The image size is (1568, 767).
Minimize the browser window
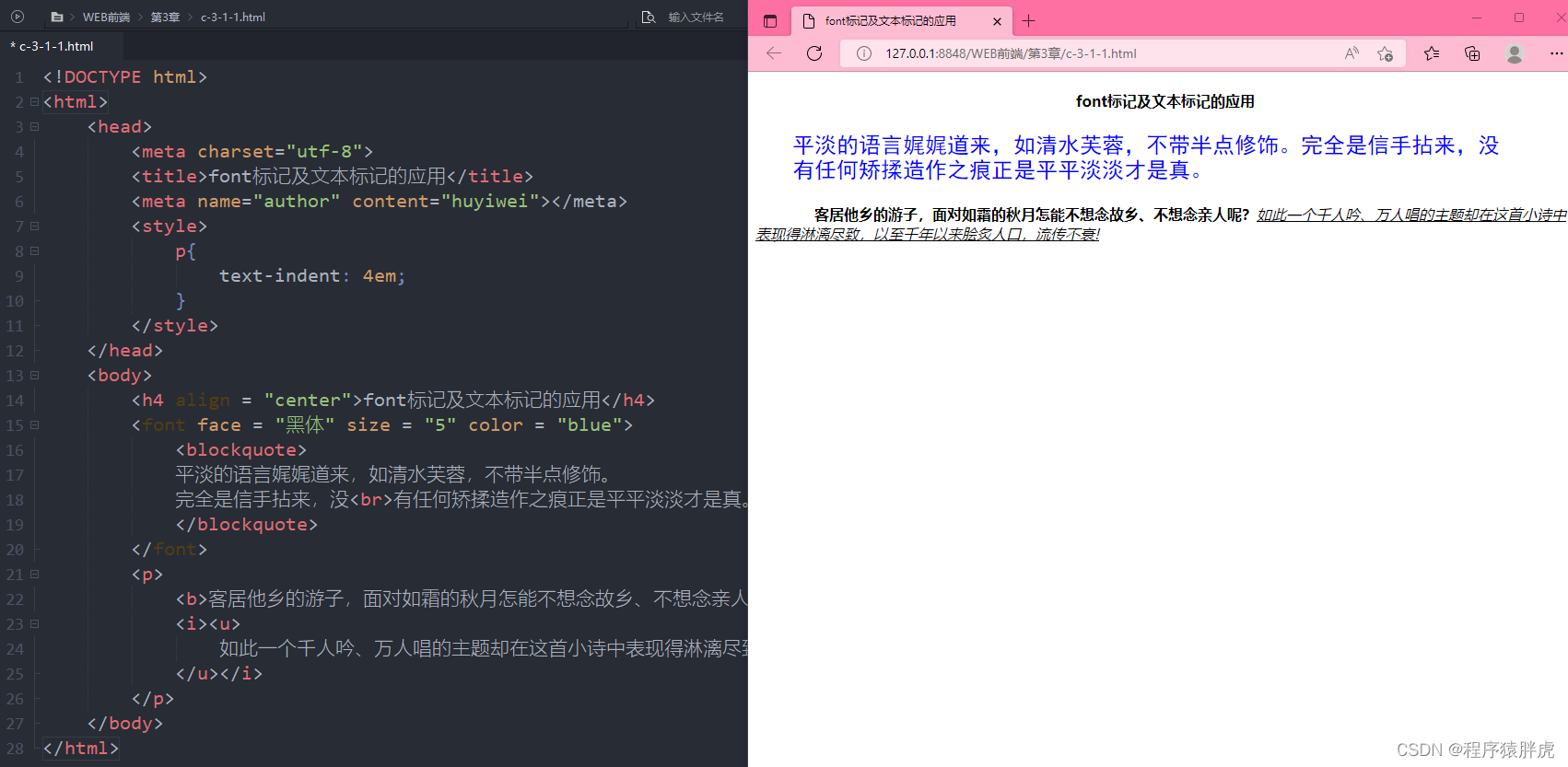(x=1477, y=17)
